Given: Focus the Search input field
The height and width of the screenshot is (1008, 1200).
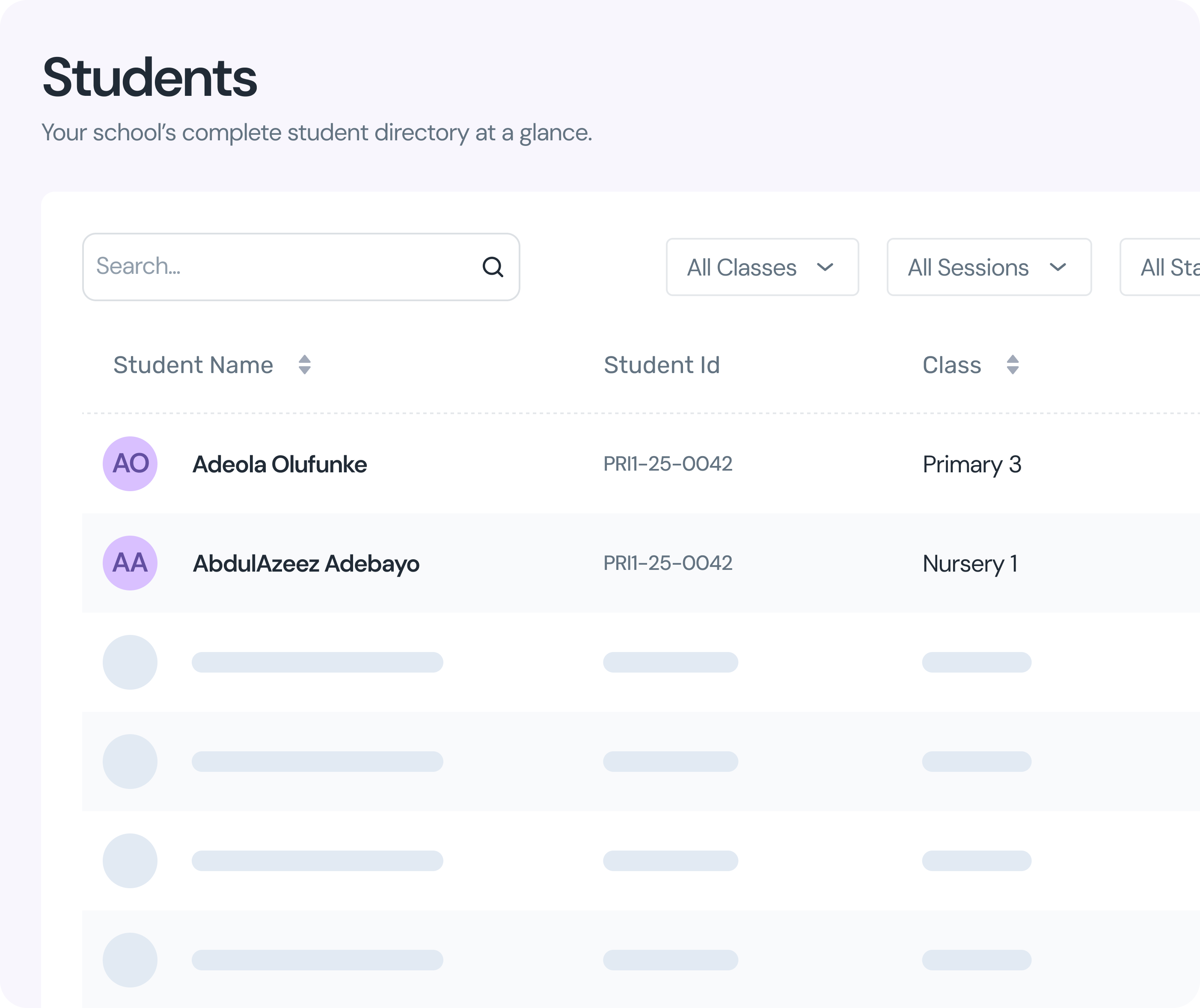Looking at the screenshot, I should [x=280, y=267].
